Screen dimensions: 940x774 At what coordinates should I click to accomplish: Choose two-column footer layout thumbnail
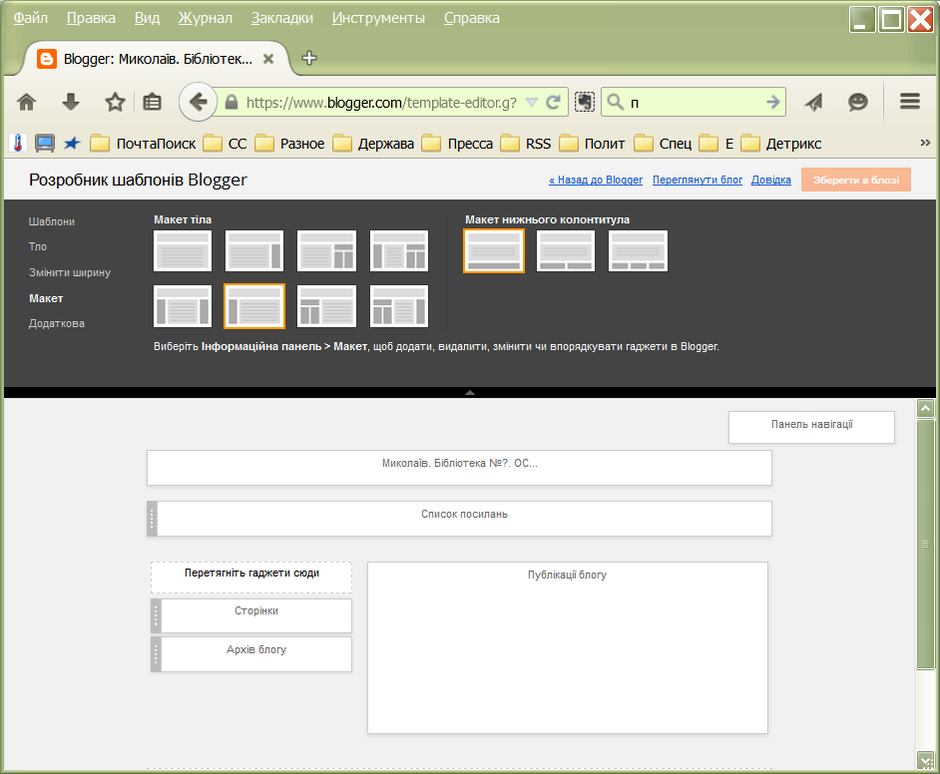(566, 251)
